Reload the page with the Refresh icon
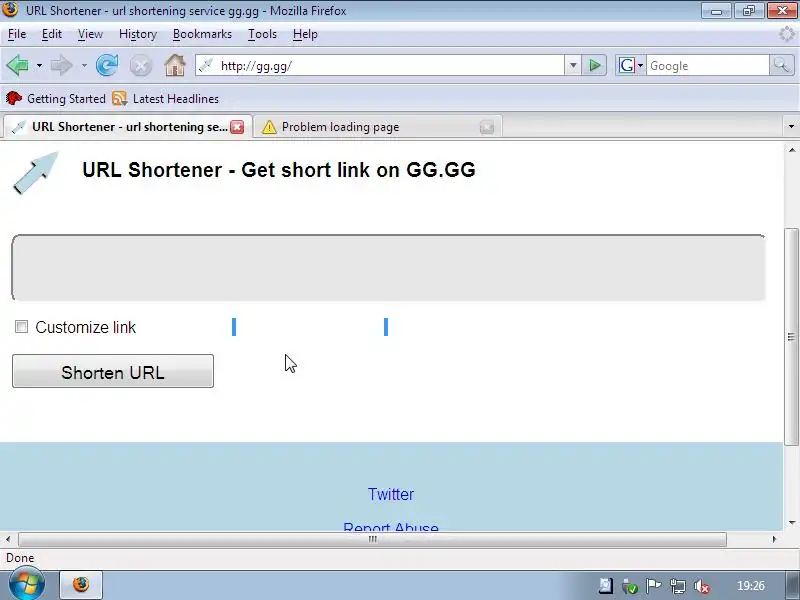This screenshot has height=600, width=800. pos(107,65)
